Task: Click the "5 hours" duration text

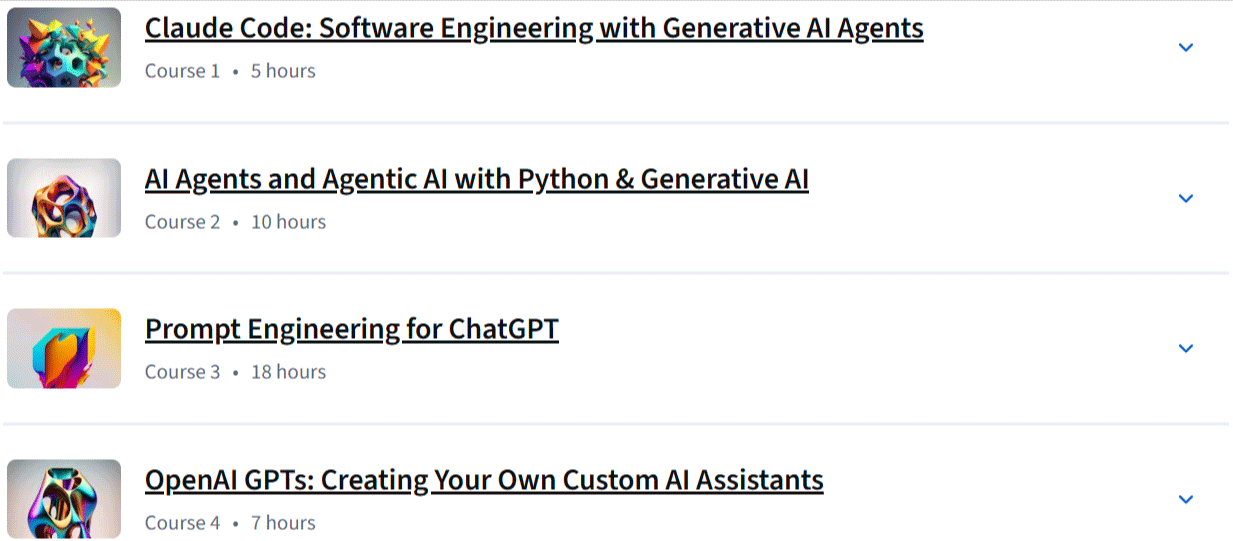Action: [x=283, y=71]
